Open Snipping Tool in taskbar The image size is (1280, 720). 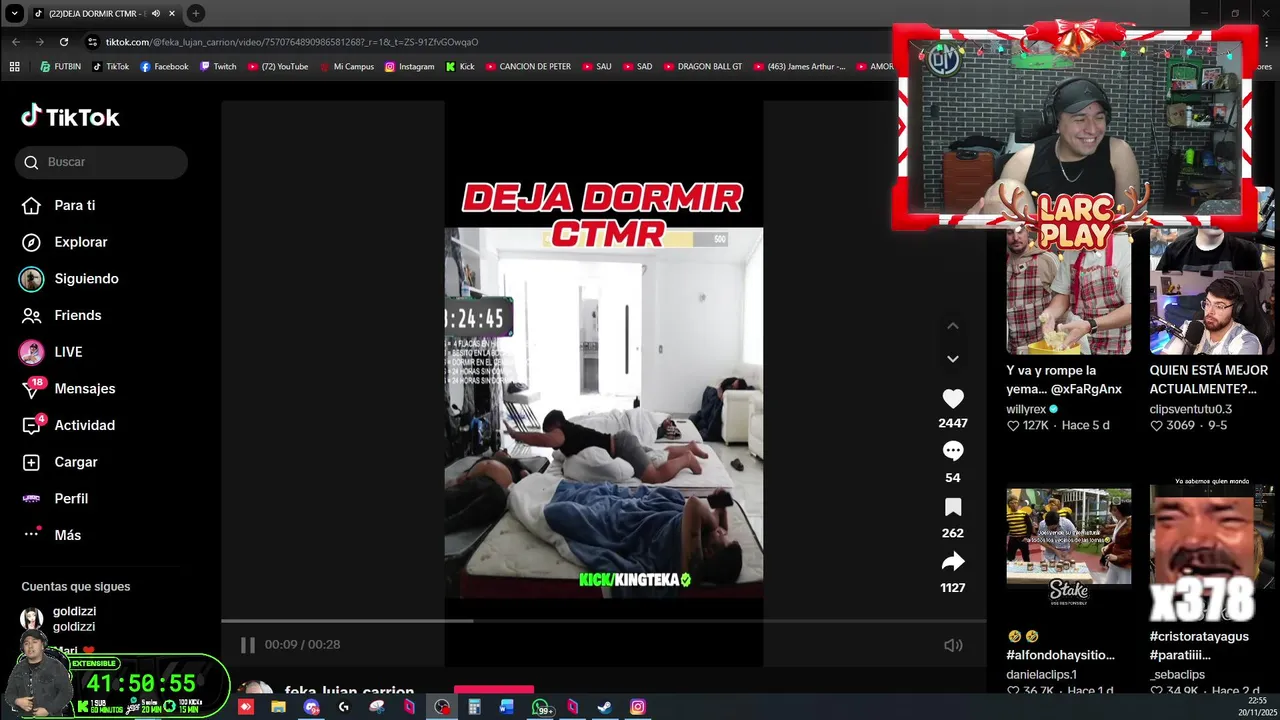pos(377,707)
